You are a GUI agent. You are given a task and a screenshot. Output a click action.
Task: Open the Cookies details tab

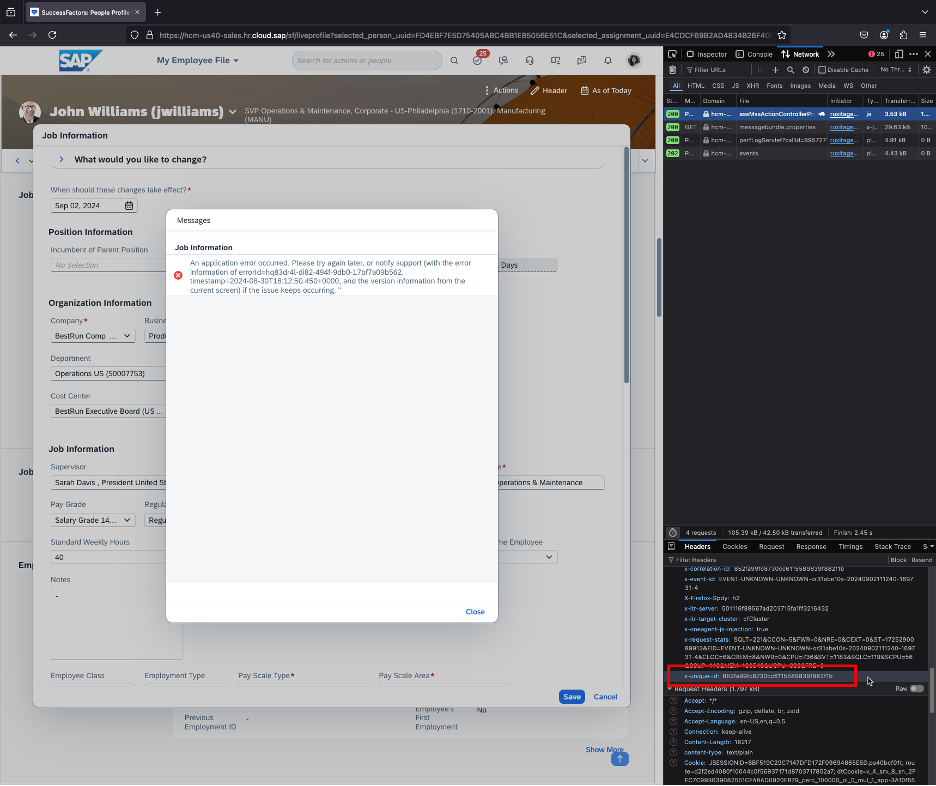click(734, 546)
